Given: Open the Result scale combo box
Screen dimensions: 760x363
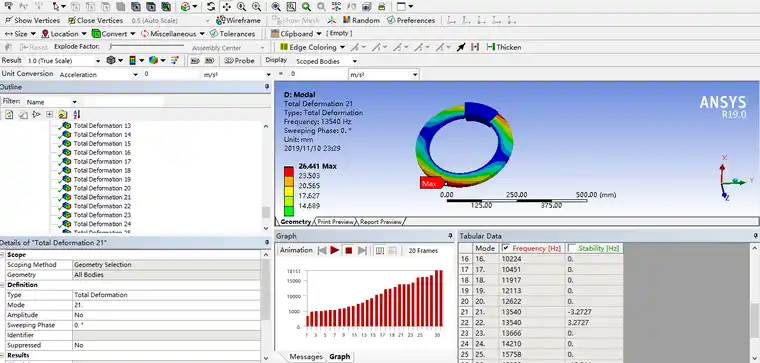Looking at the screenshot, I should coord(63,61).
